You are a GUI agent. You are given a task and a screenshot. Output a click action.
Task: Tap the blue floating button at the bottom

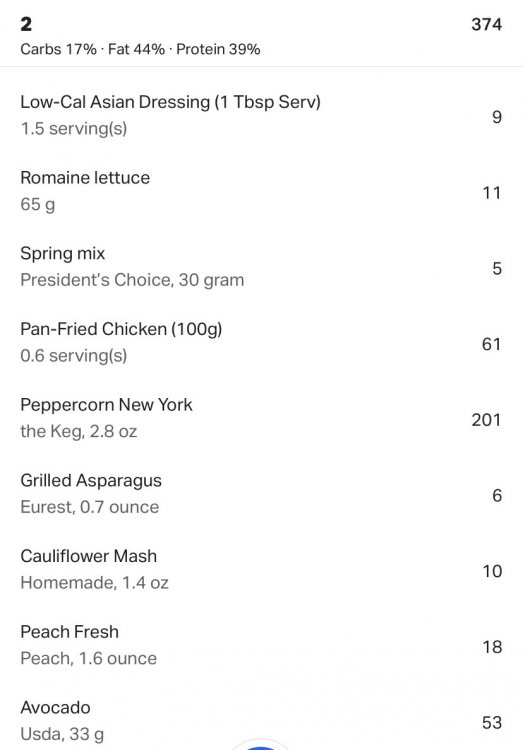pyautogui.click(x=261, y=745)
